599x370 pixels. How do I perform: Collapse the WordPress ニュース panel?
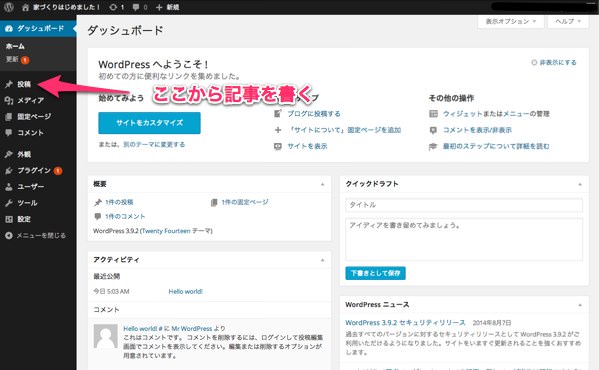580,305
